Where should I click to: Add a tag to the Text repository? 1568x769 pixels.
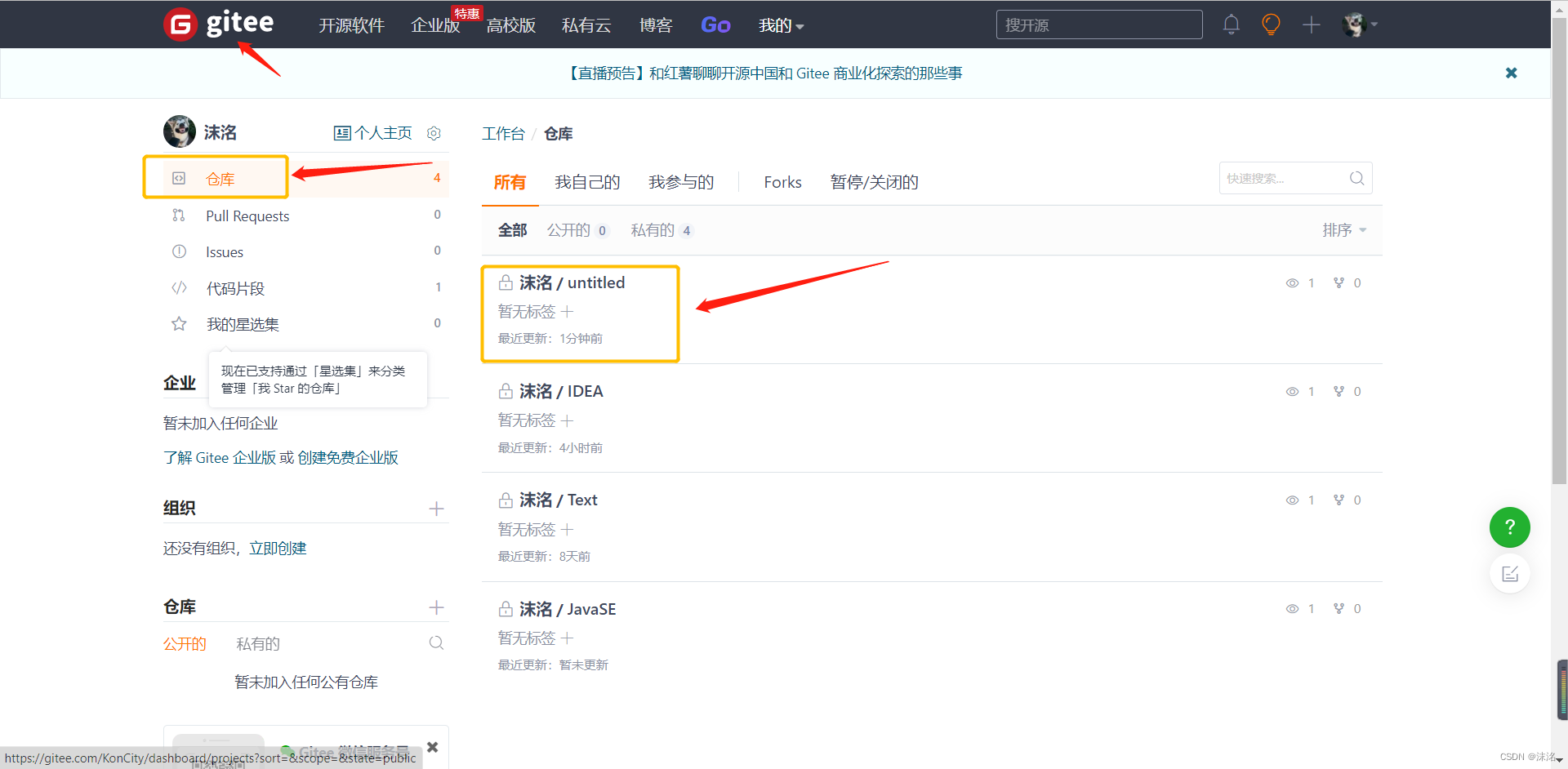click(568, 530)
